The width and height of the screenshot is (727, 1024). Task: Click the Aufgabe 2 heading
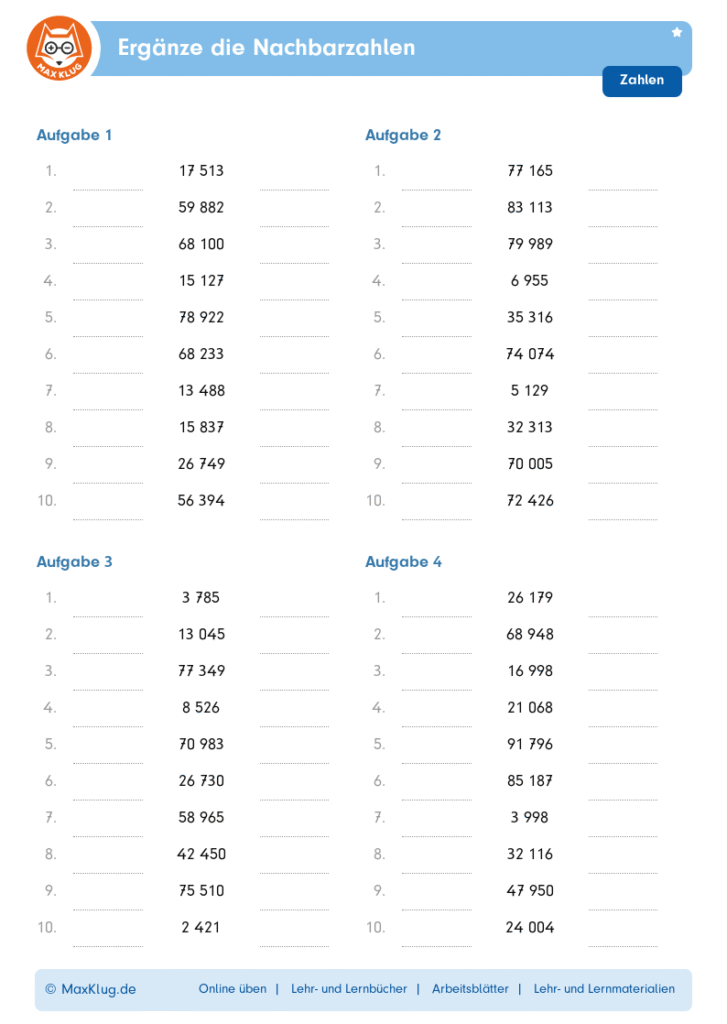point(403,135)
